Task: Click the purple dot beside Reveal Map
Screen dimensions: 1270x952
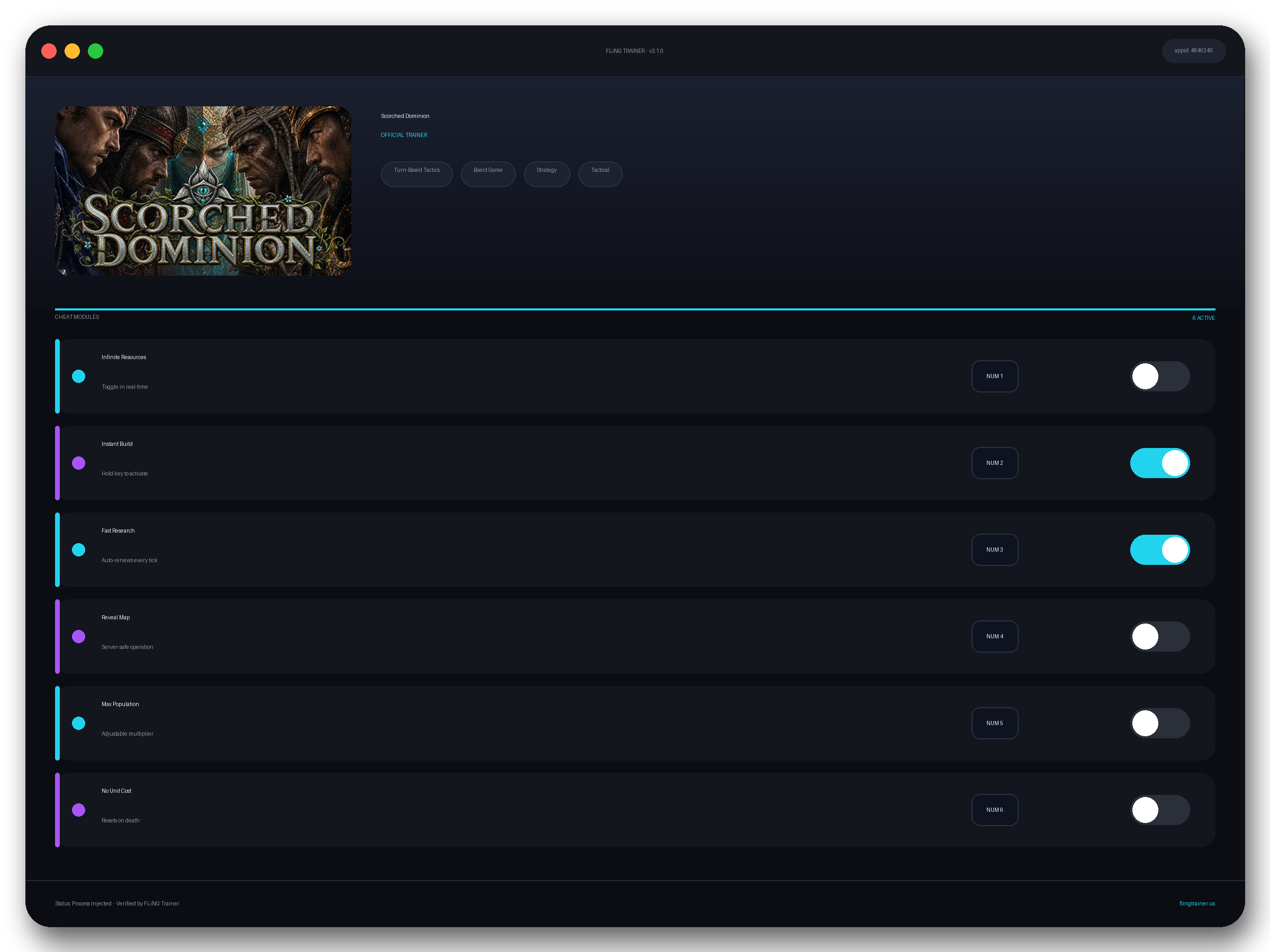Action: [79, 636]
